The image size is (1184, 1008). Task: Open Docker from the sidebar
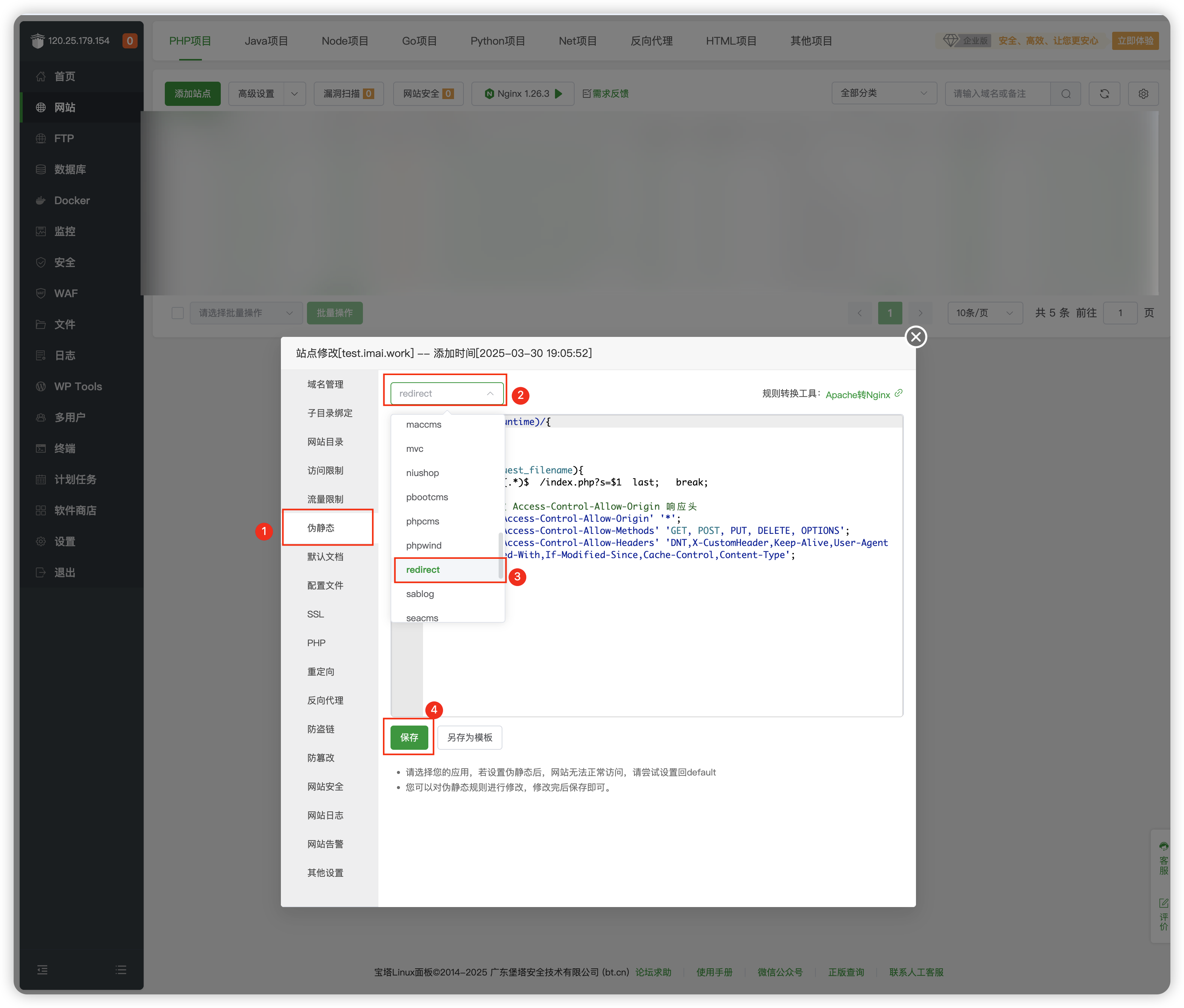tap(72, 200)
